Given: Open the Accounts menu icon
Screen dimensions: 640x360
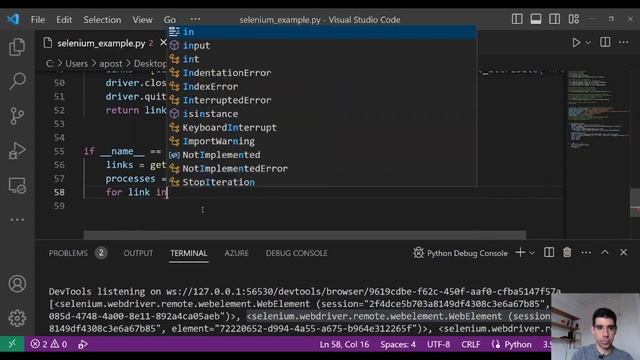Looking at the screenshot, I should [17, 284].
